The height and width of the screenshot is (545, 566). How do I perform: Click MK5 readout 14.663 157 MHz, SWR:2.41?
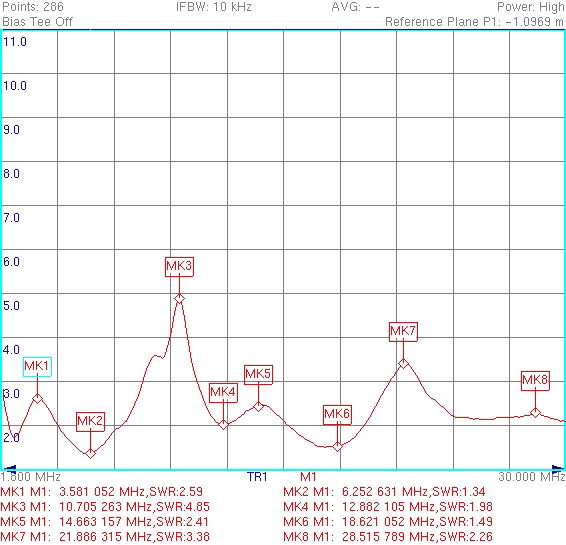pyautogui.click(x=105, y=522)
